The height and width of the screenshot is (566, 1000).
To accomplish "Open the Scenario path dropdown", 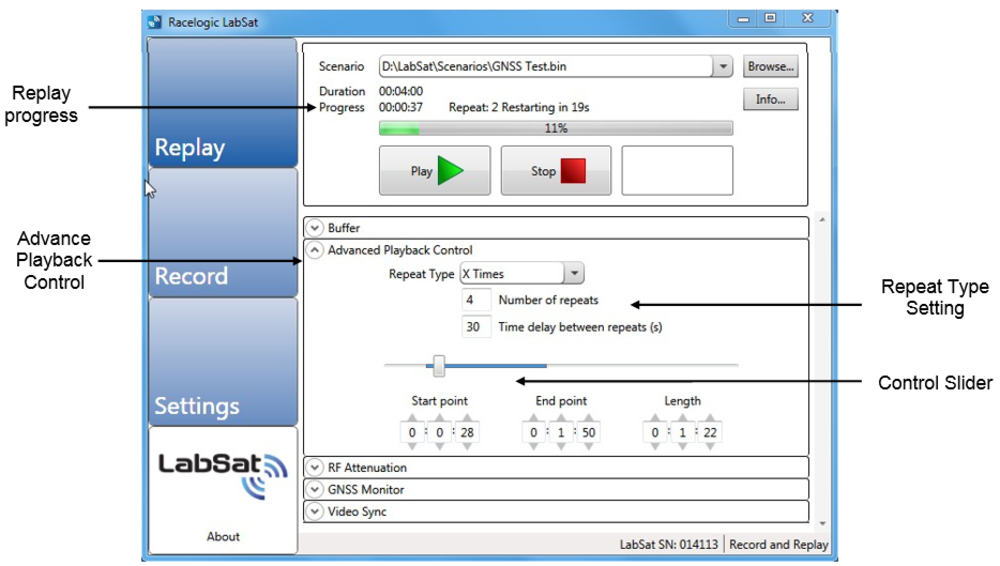I will pos(723,67).
